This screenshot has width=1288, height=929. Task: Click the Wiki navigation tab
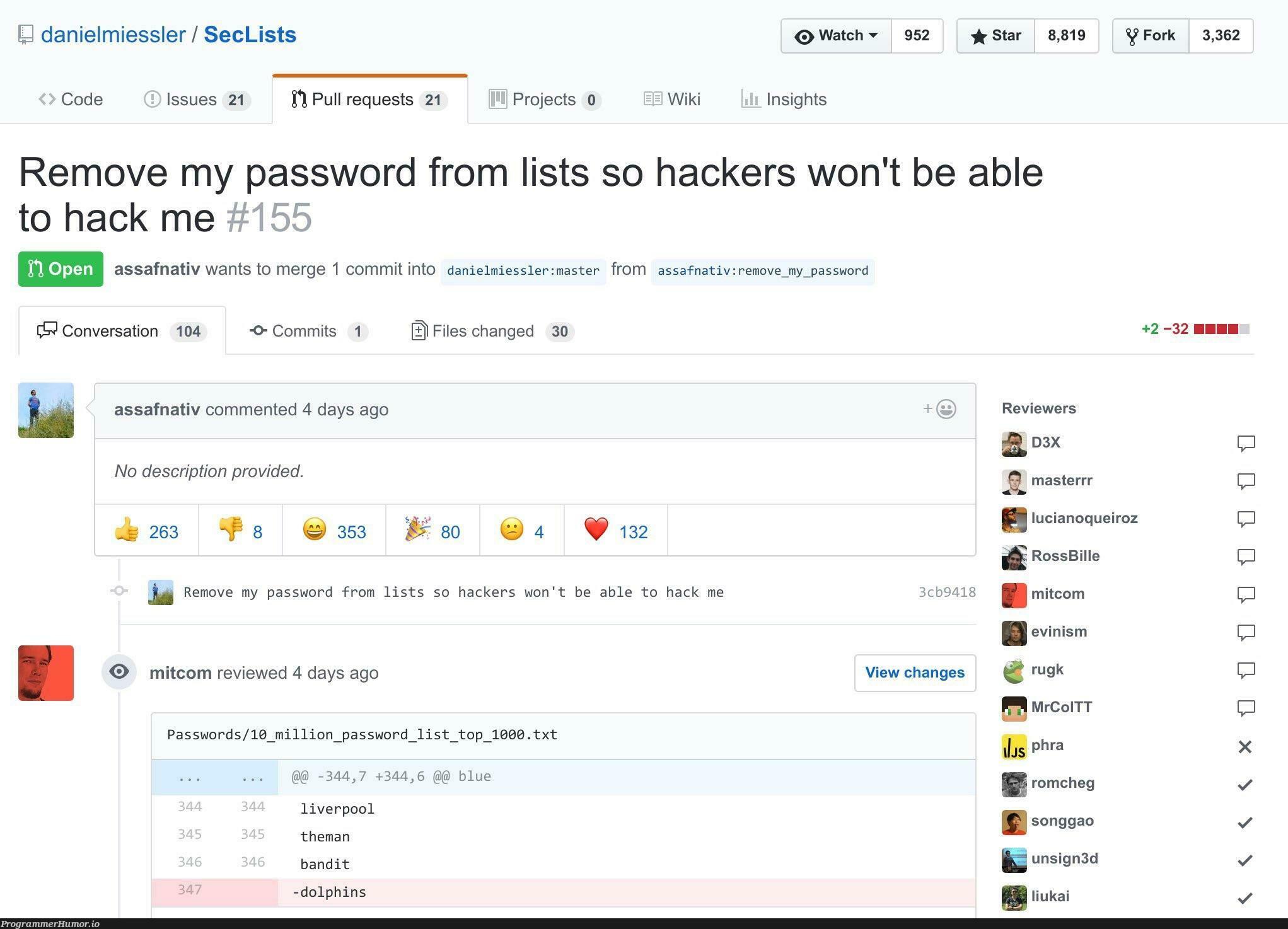pyautogui.click(x=671, y=97)
